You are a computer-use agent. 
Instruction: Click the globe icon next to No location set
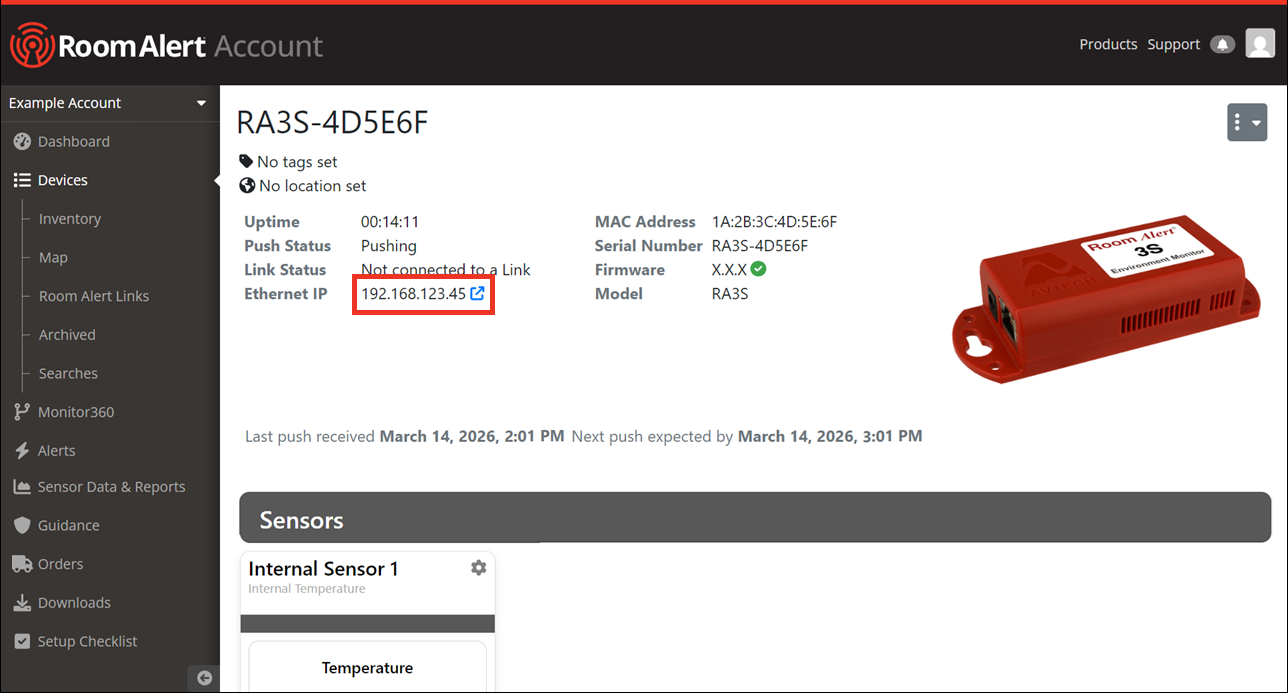click(x=247, y=185)
